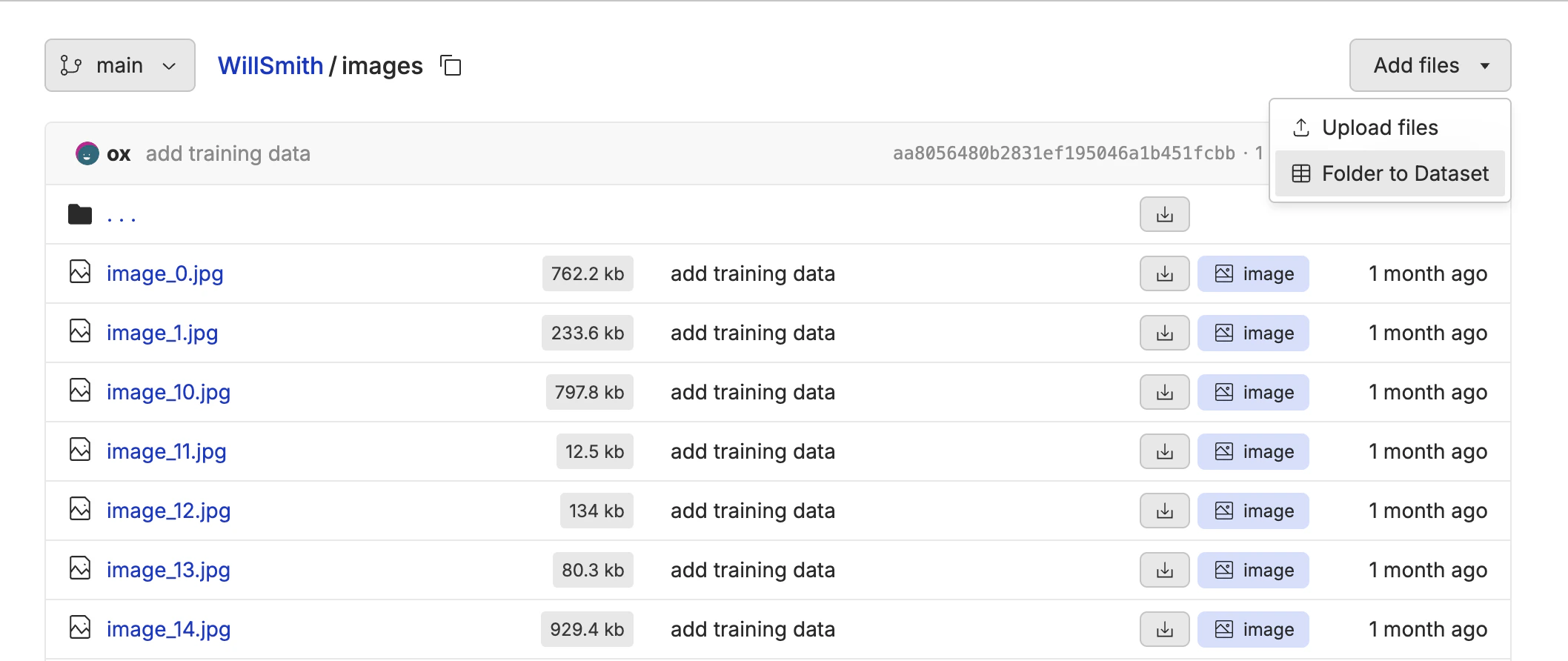Download the parent folder via download icon
This screenshot has height=661, width=1568.
tap(1163, 214)
